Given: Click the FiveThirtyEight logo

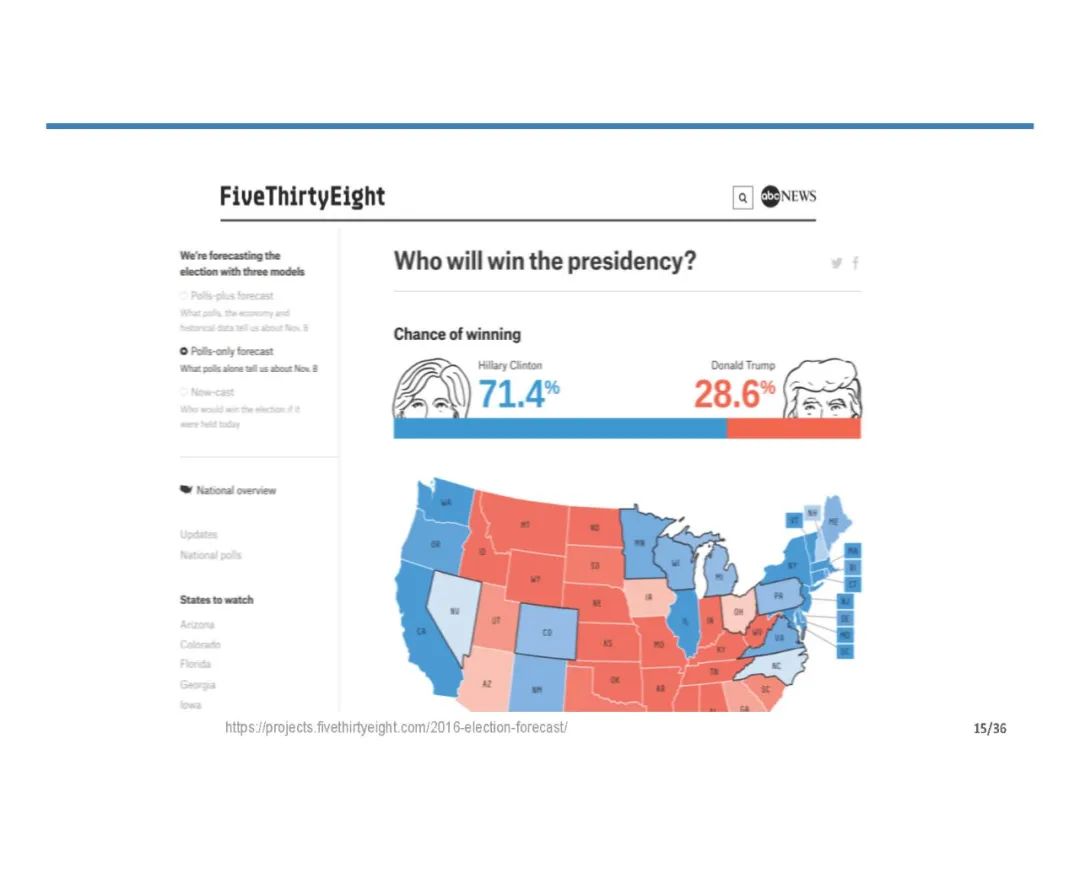Looking at the screenshot, I should [302, 196].
